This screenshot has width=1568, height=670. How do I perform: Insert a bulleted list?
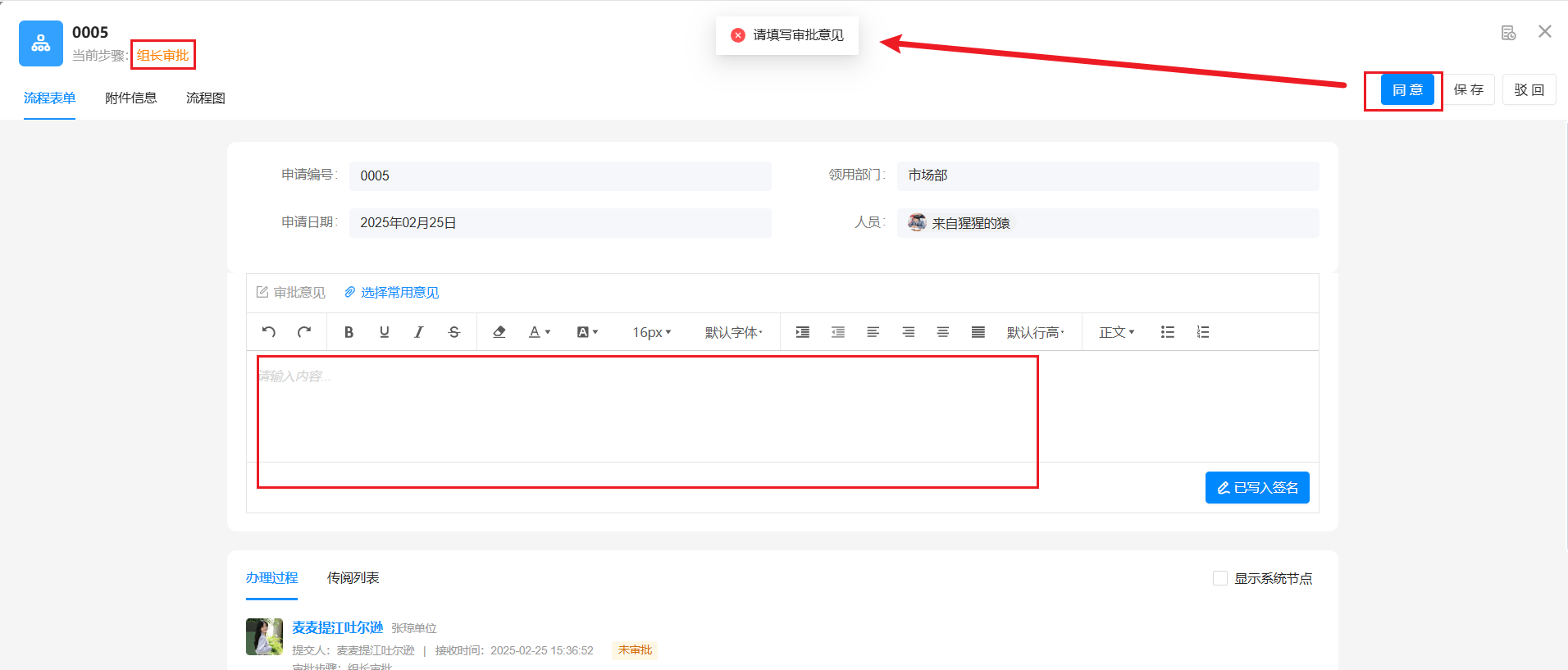(x=1168, y=332)
